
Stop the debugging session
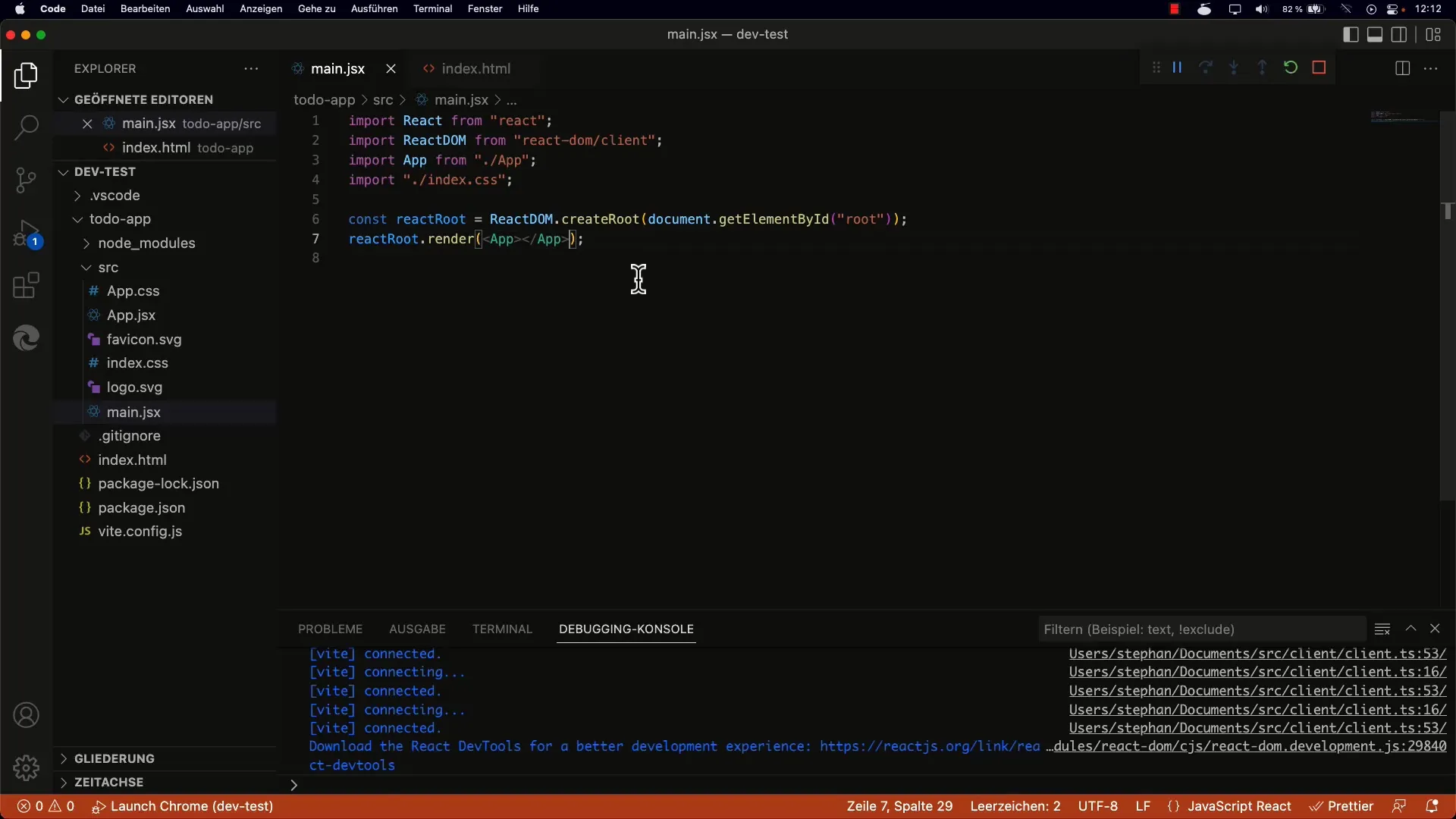(x=1319, y=67)
